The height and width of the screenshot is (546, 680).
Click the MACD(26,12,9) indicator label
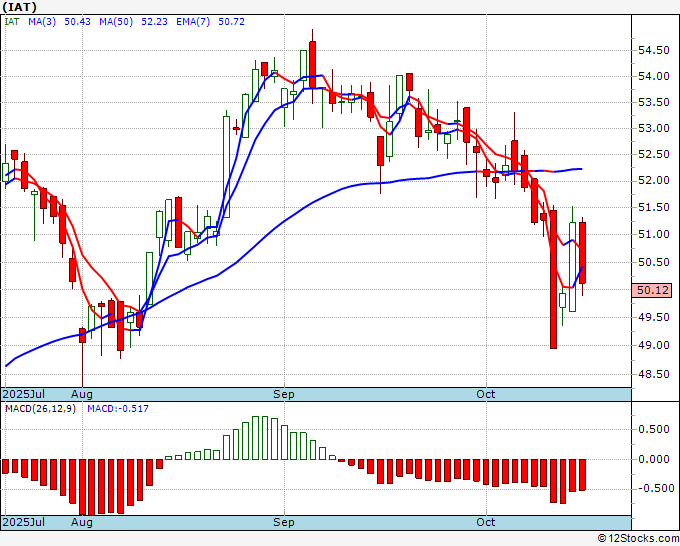[x=40, y=409]
